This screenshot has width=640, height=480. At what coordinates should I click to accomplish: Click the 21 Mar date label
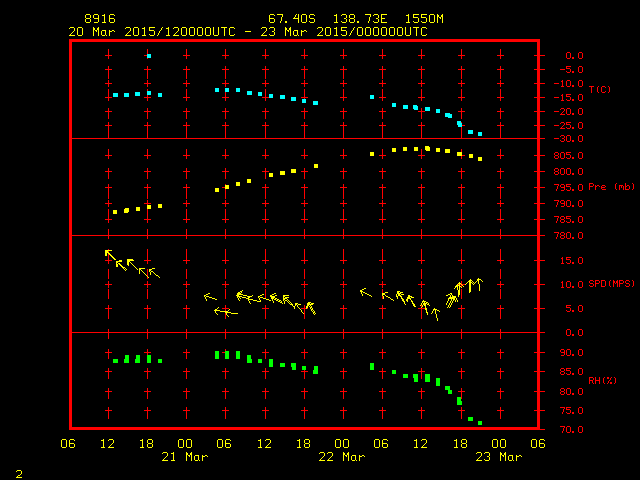tap(185, 457)
